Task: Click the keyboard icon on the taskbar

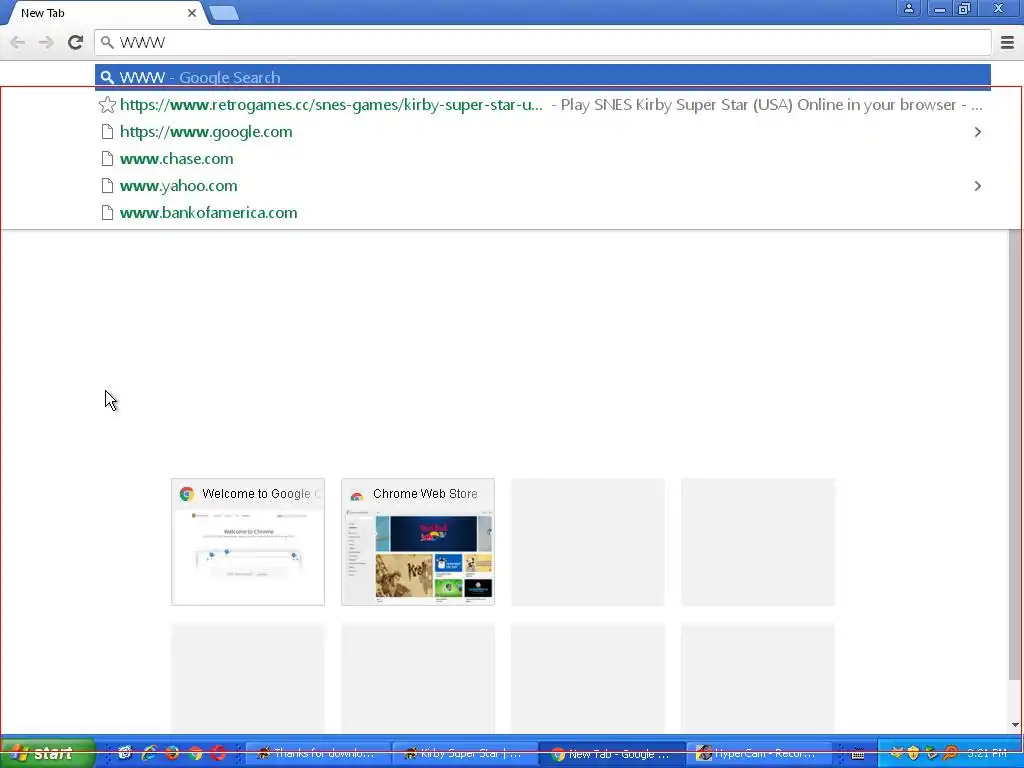Action: click(x=858, y=754)
